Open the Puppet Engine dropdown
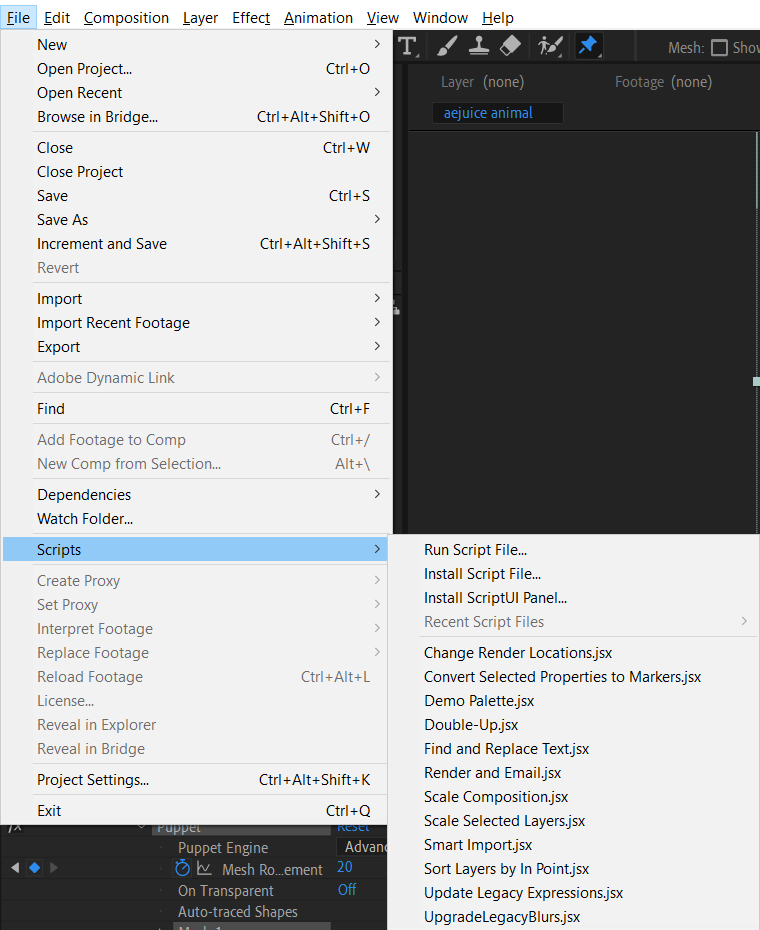This screenshot has width=760, height=930. (x=362, y=846)
